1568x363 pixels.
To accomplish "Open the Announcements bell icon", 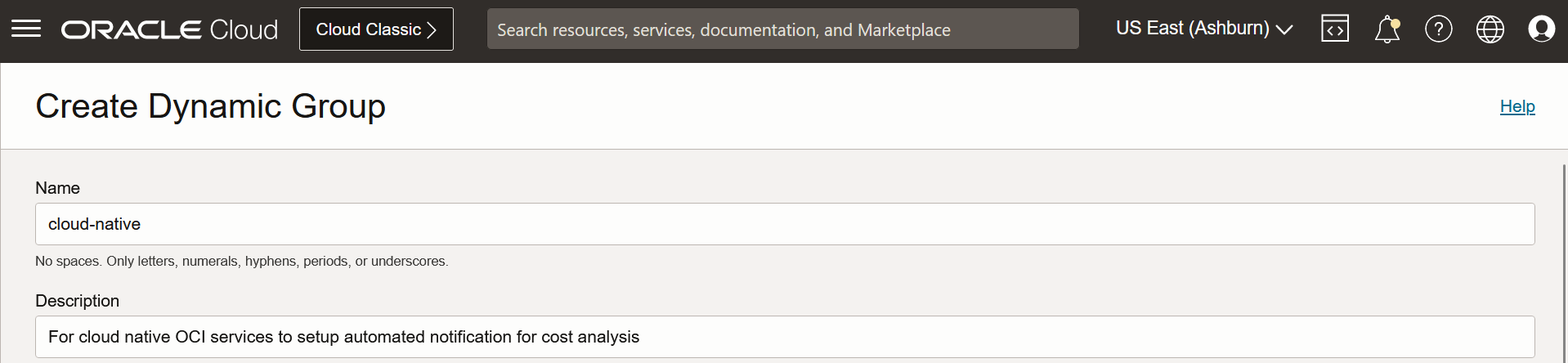I will click(1387, 29).
